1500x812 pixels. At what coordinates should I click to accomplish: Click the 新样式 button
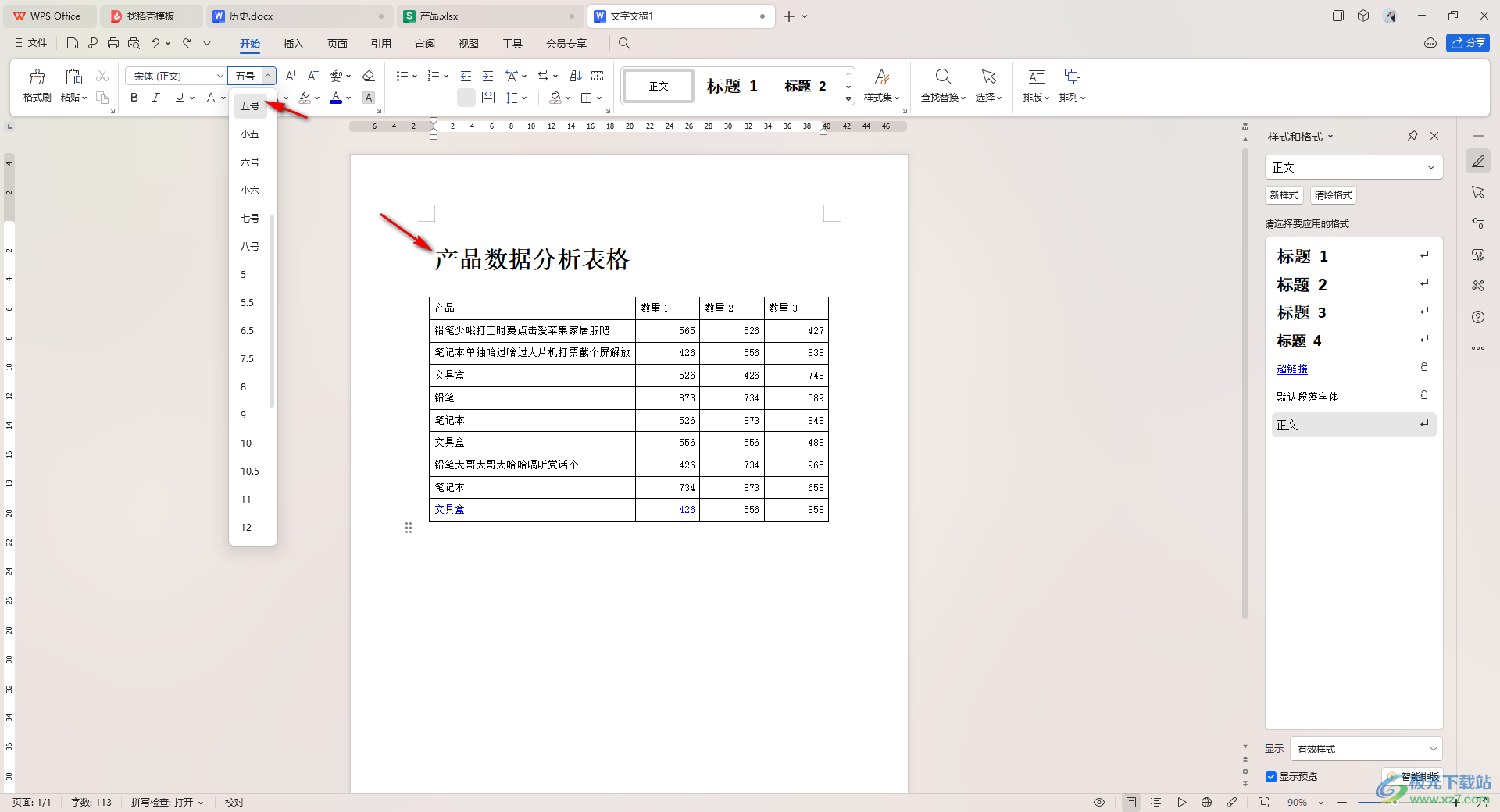pyautogui.click(x=1284, y=195)
